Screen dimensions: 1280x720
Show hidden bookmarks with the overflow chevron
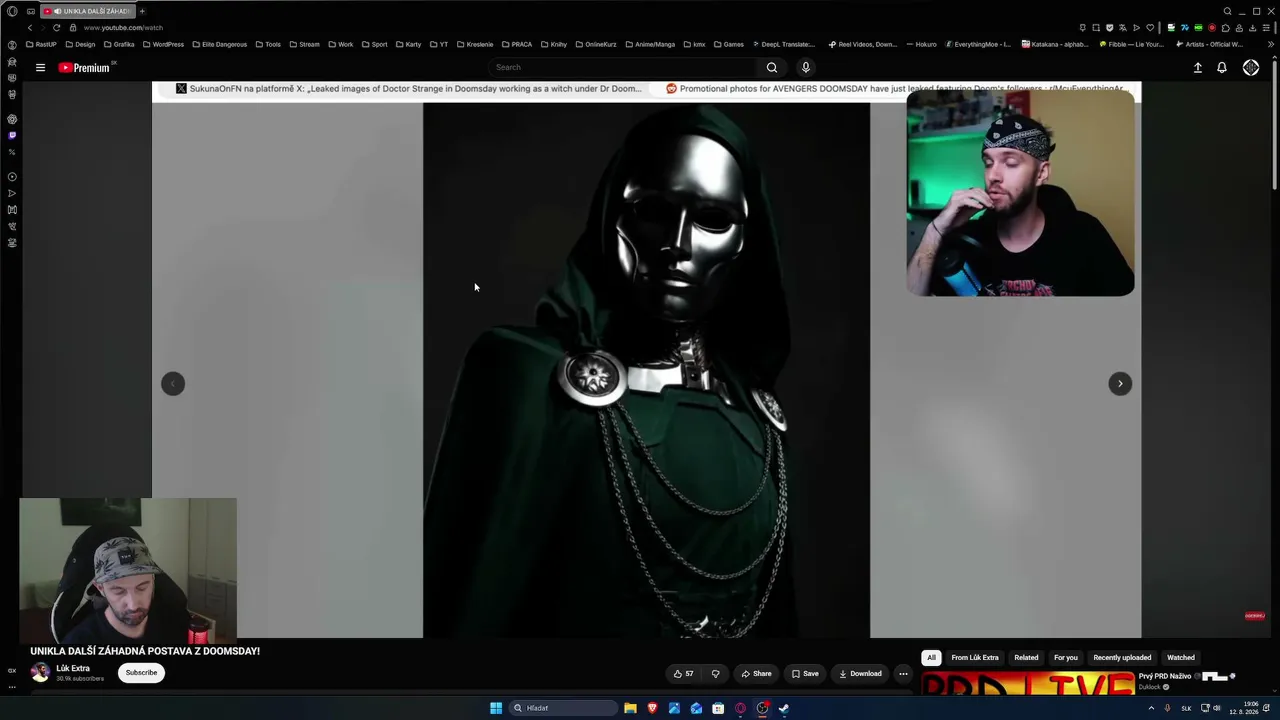point(1272,45)
